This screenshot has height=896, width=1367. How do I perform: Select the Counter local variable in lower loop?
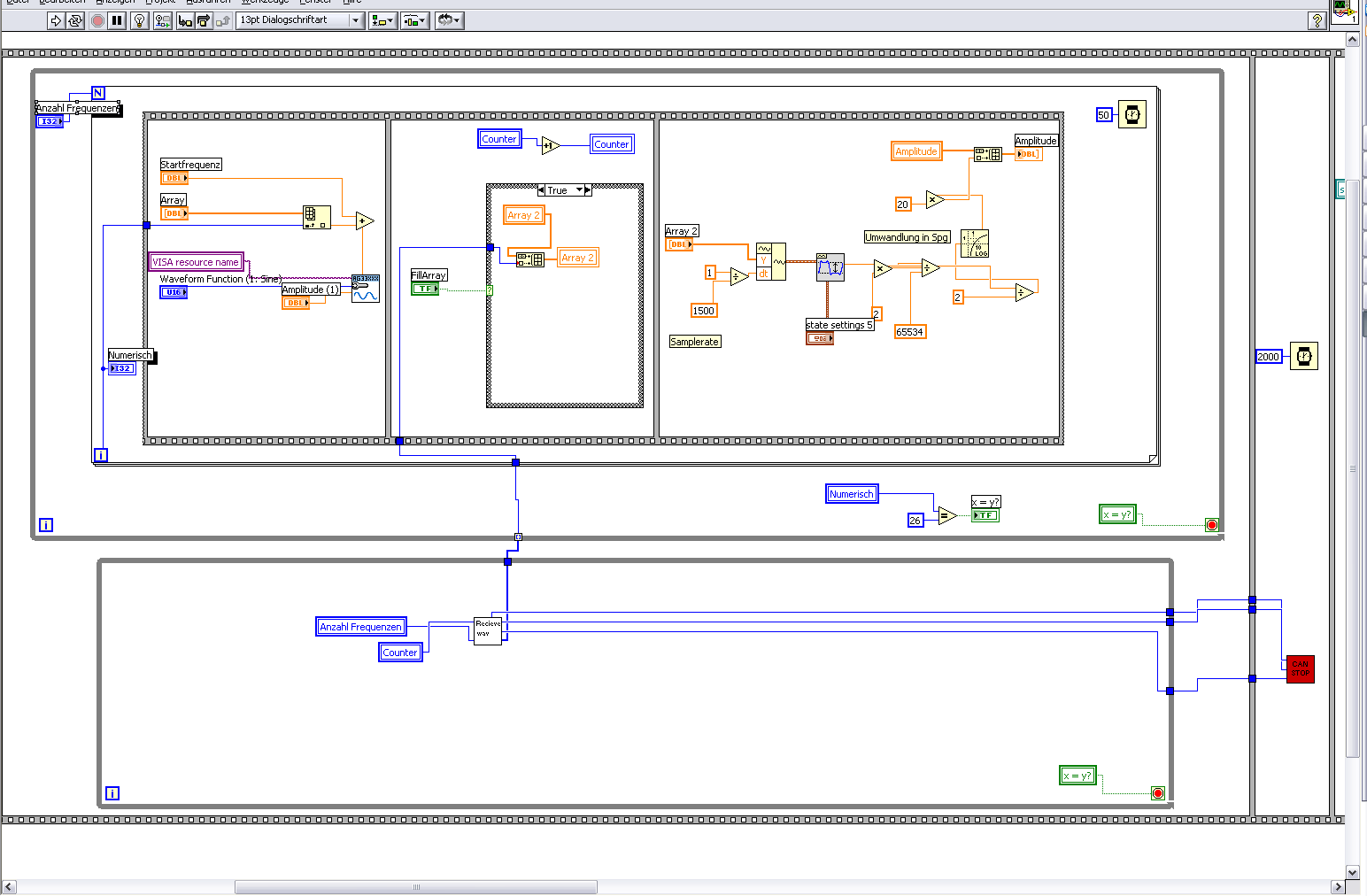point(400,653)
